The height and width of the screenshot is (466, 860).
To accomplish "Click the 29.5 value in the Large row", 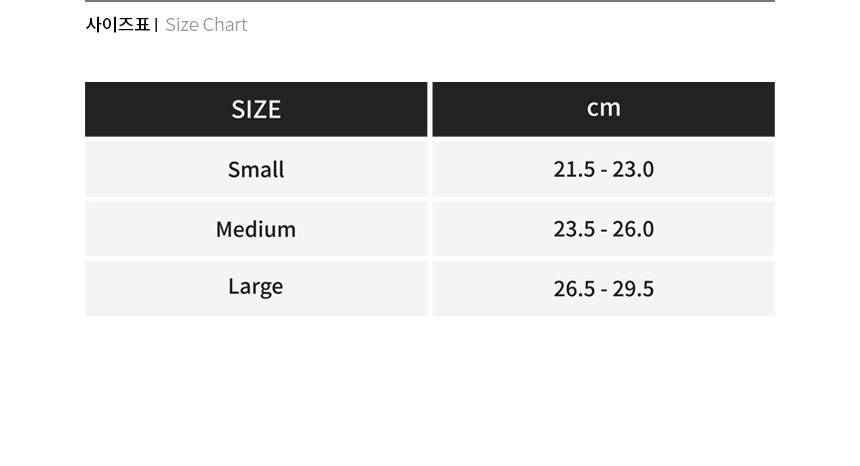I will point(633,289).
